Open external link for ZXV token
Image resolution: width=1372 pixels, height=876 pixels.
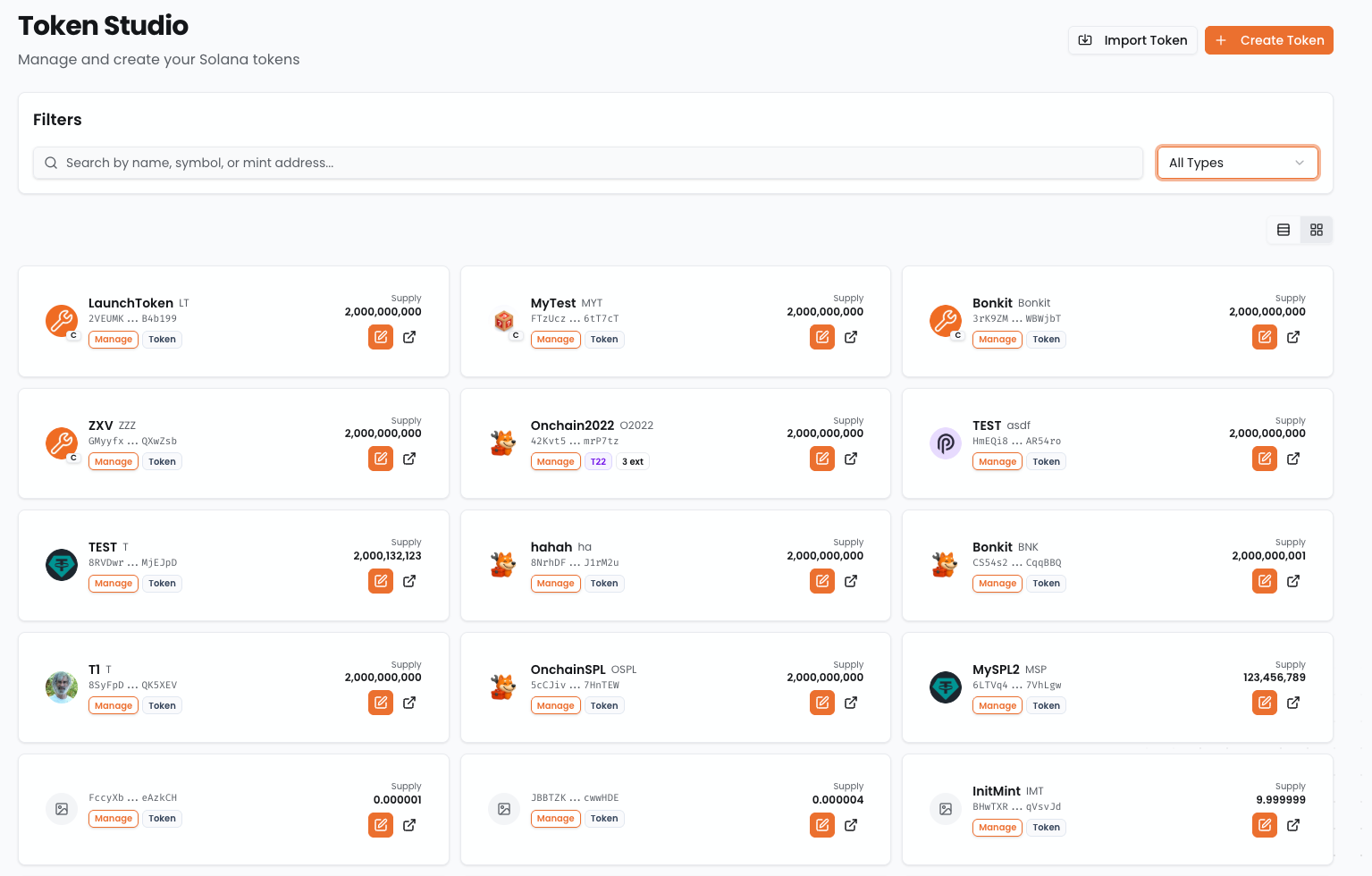coord(409,459)
